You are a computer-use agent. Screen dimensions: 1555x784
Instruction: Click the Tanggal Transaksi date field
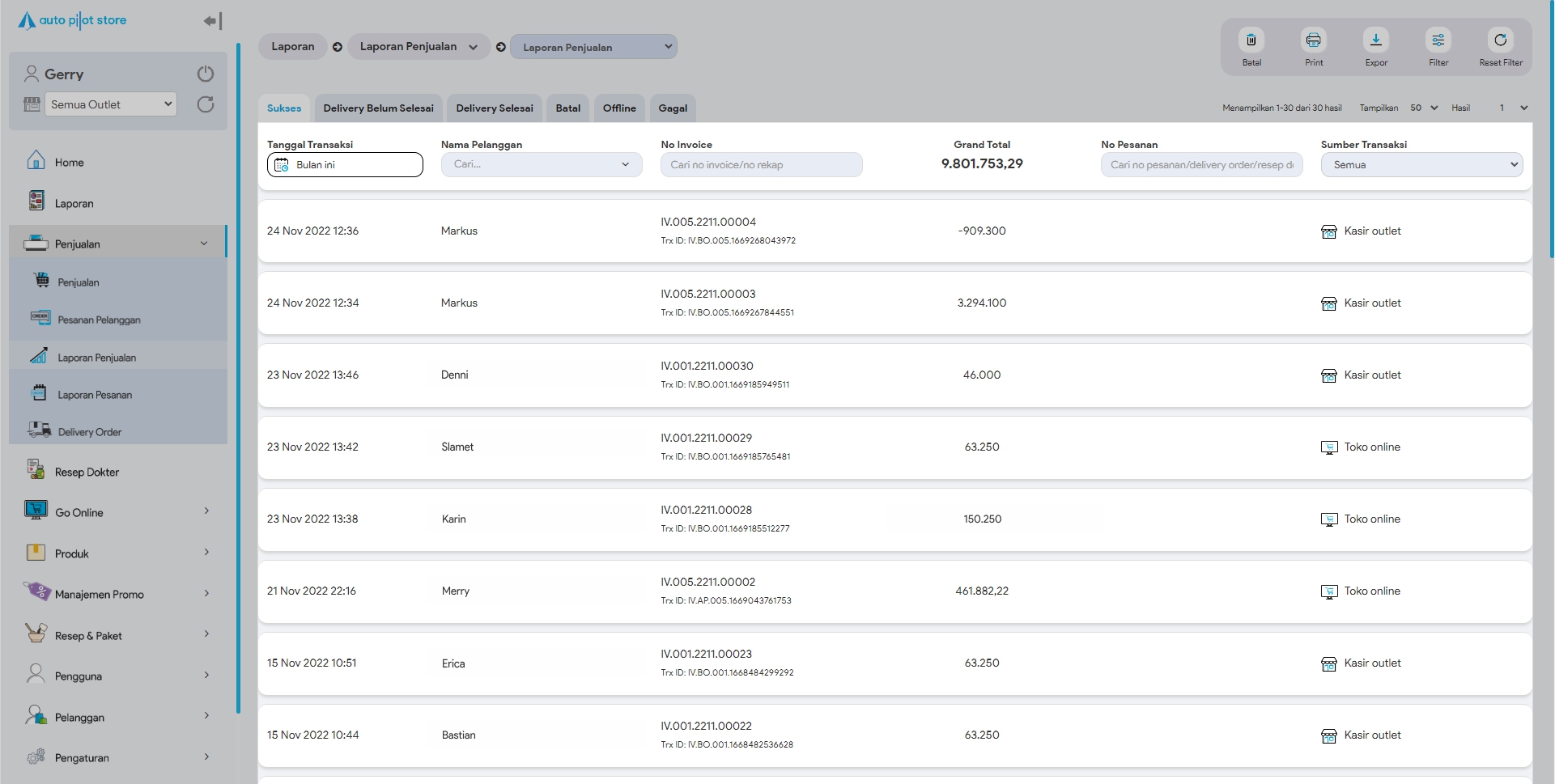coord(345,165)
